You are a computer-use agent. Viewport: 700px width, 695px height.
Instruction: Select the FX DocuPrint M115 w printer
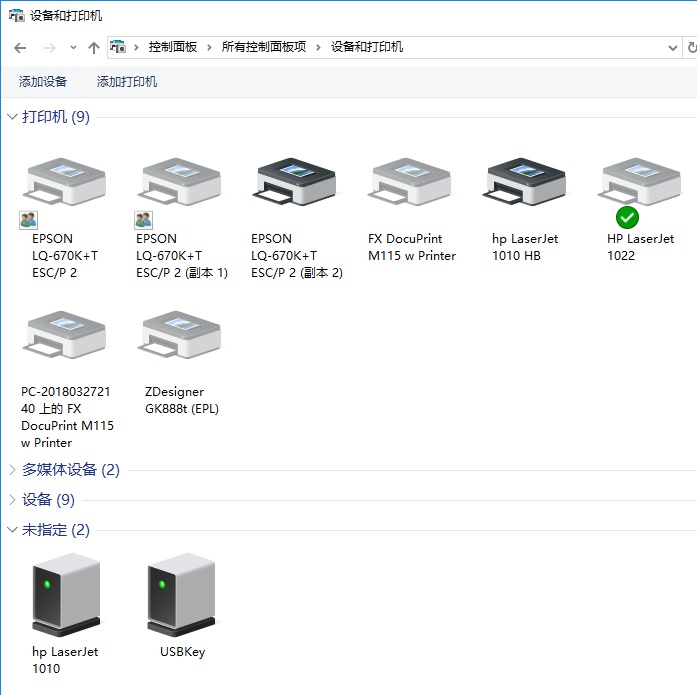tap(410, 187)
